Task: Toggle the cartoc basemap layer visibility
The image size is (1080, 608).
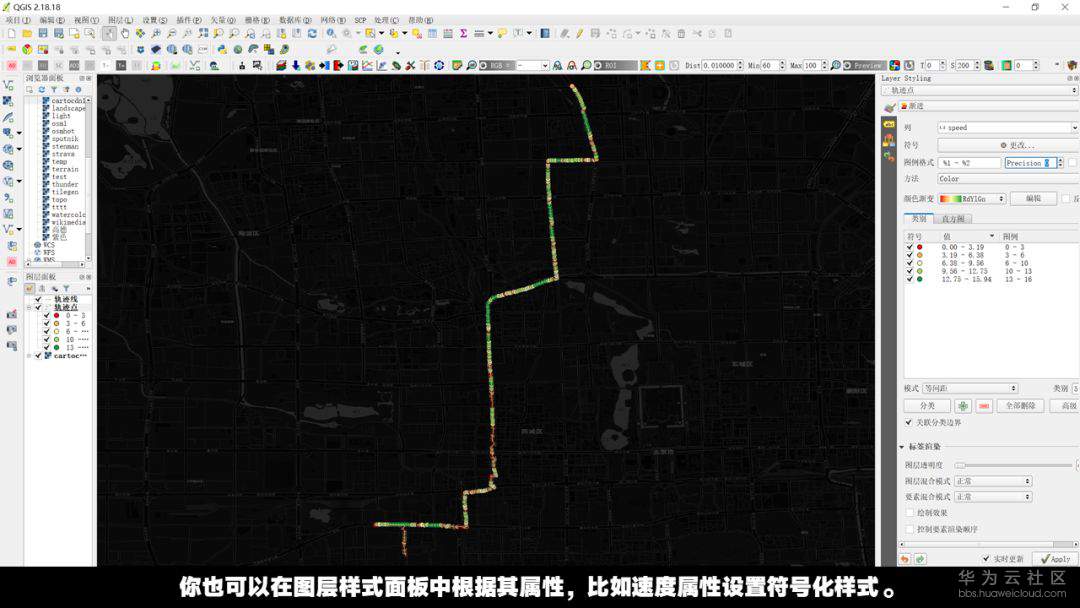Action: coord(39,356)
